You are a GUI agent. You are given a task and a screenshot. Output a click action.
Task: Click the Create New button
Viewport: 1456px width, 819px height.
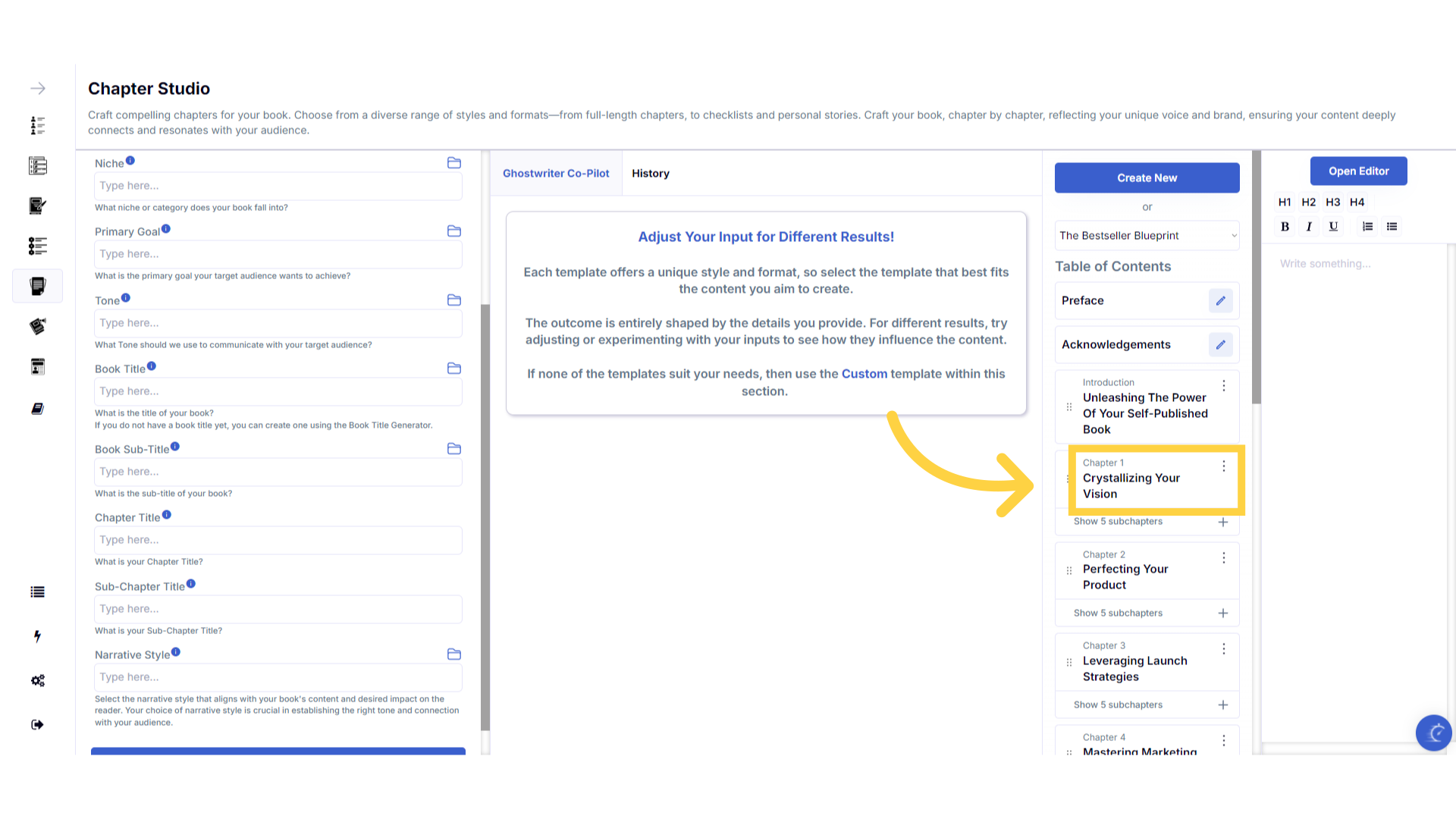[x=1147, y=178]
